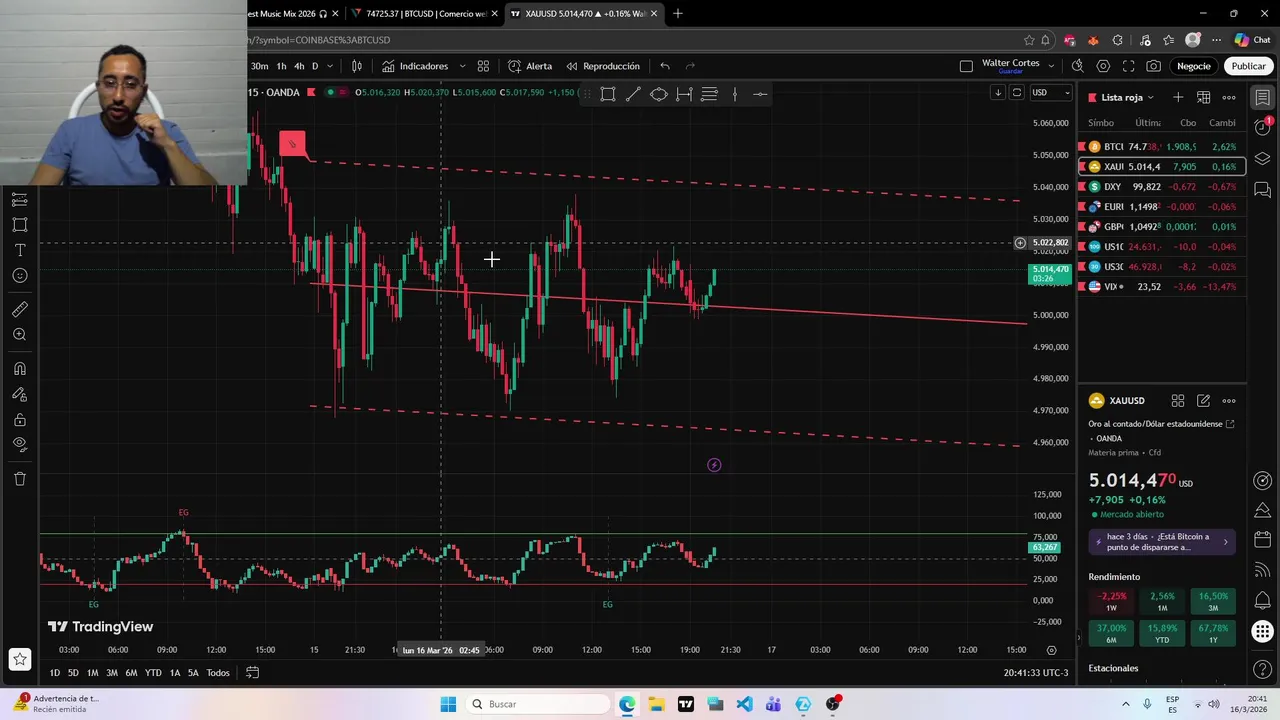
Task: Select the ruler measure tool
Action: [19, 309]
